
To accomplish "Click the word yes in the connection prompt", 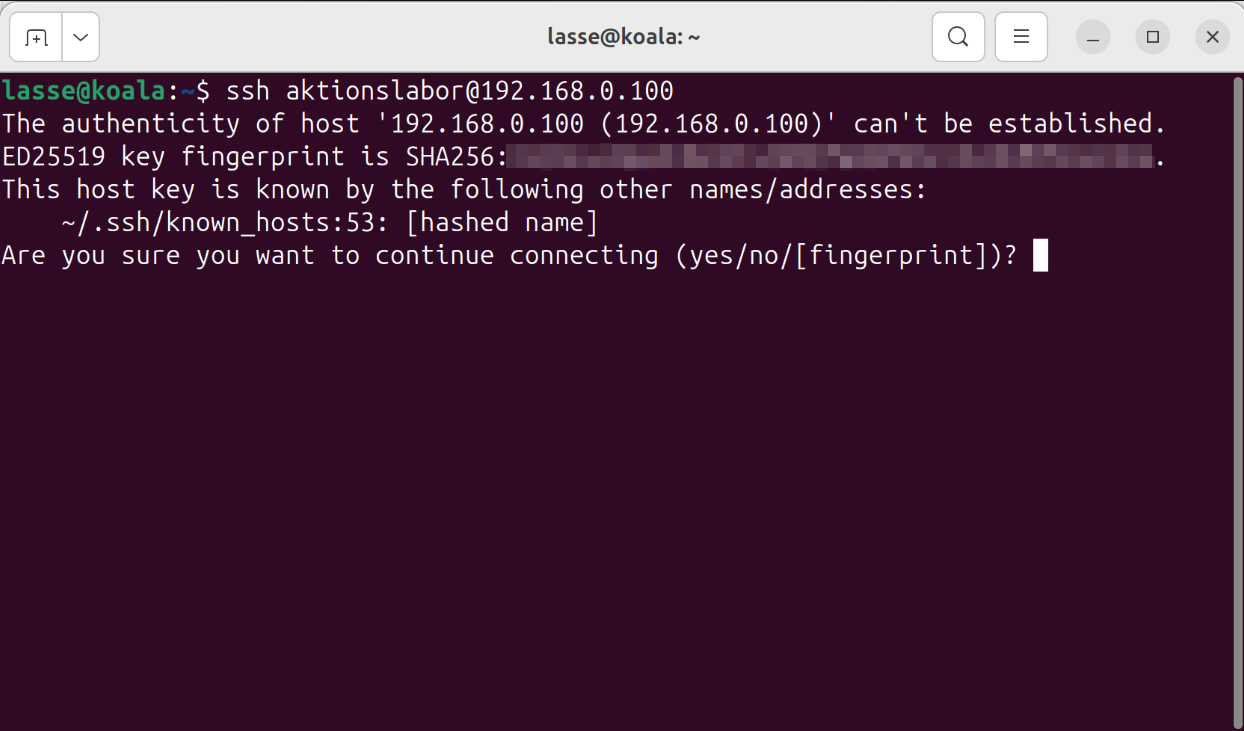I will [x=711, y=256].
